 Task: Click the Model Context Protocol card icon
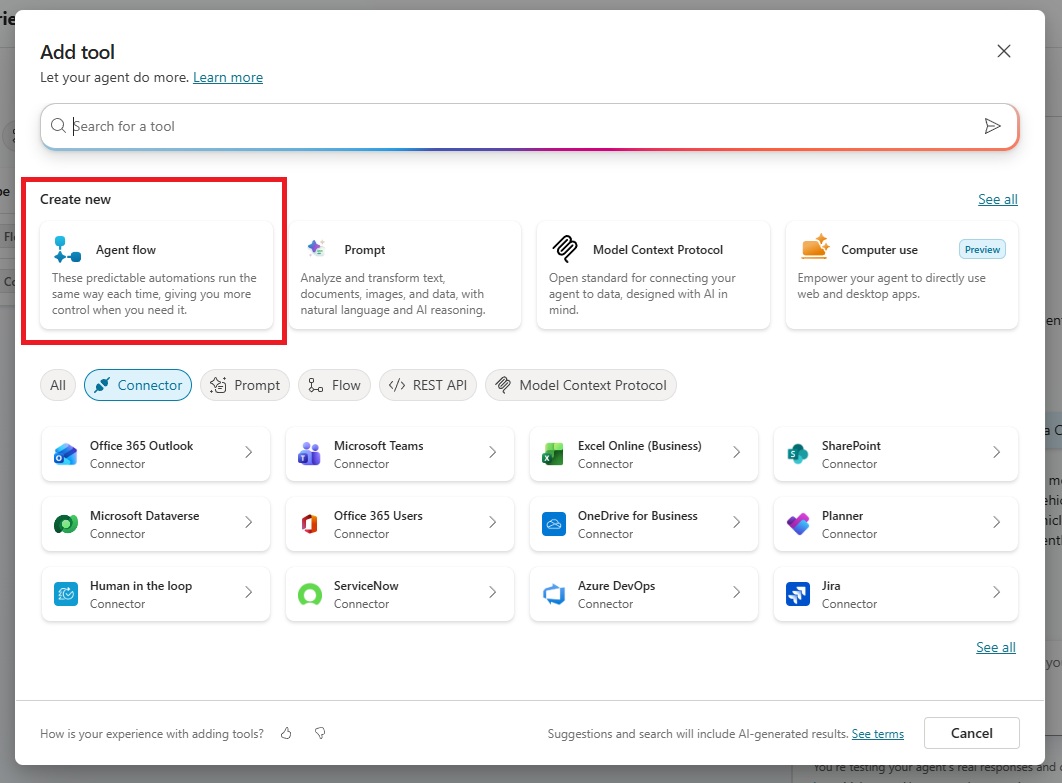click(x=565, y=249)
